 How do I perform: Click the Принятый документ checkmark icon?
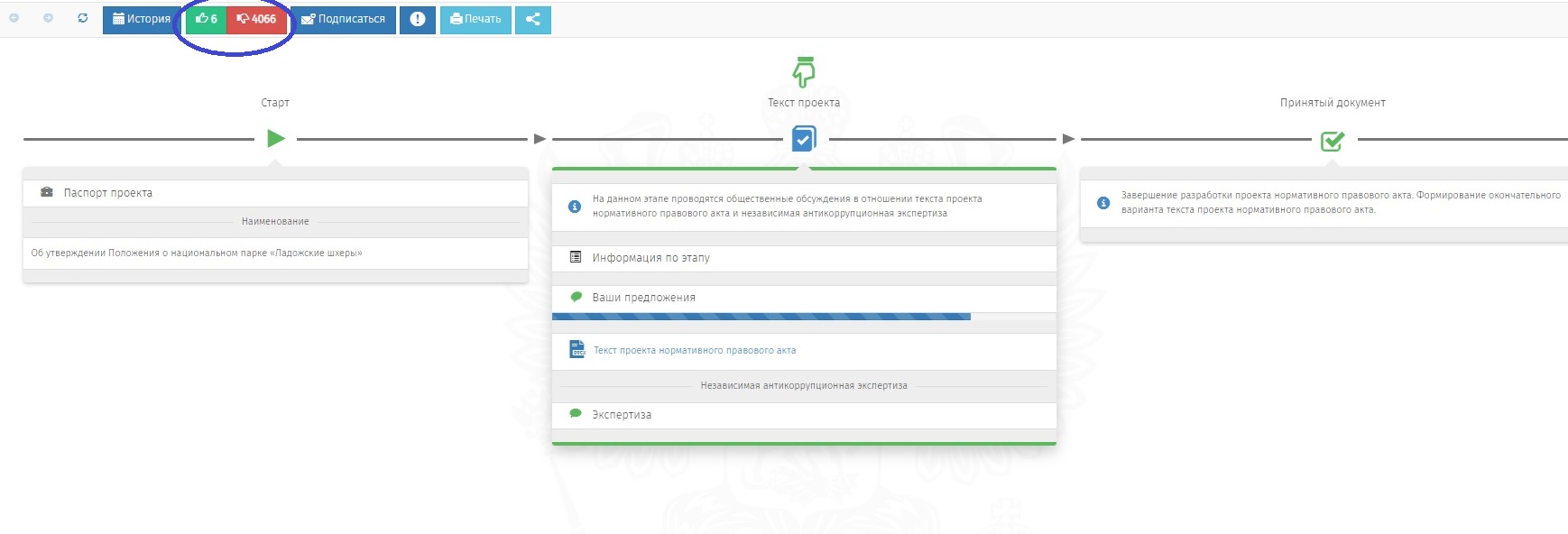click(x=1333, y=141)
